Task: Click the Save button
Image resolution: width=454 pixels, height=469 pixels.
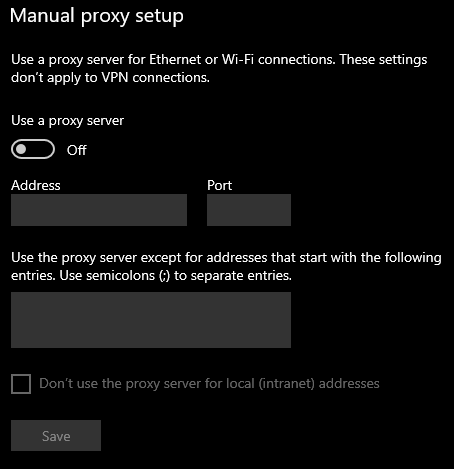Action: (56, 435)
